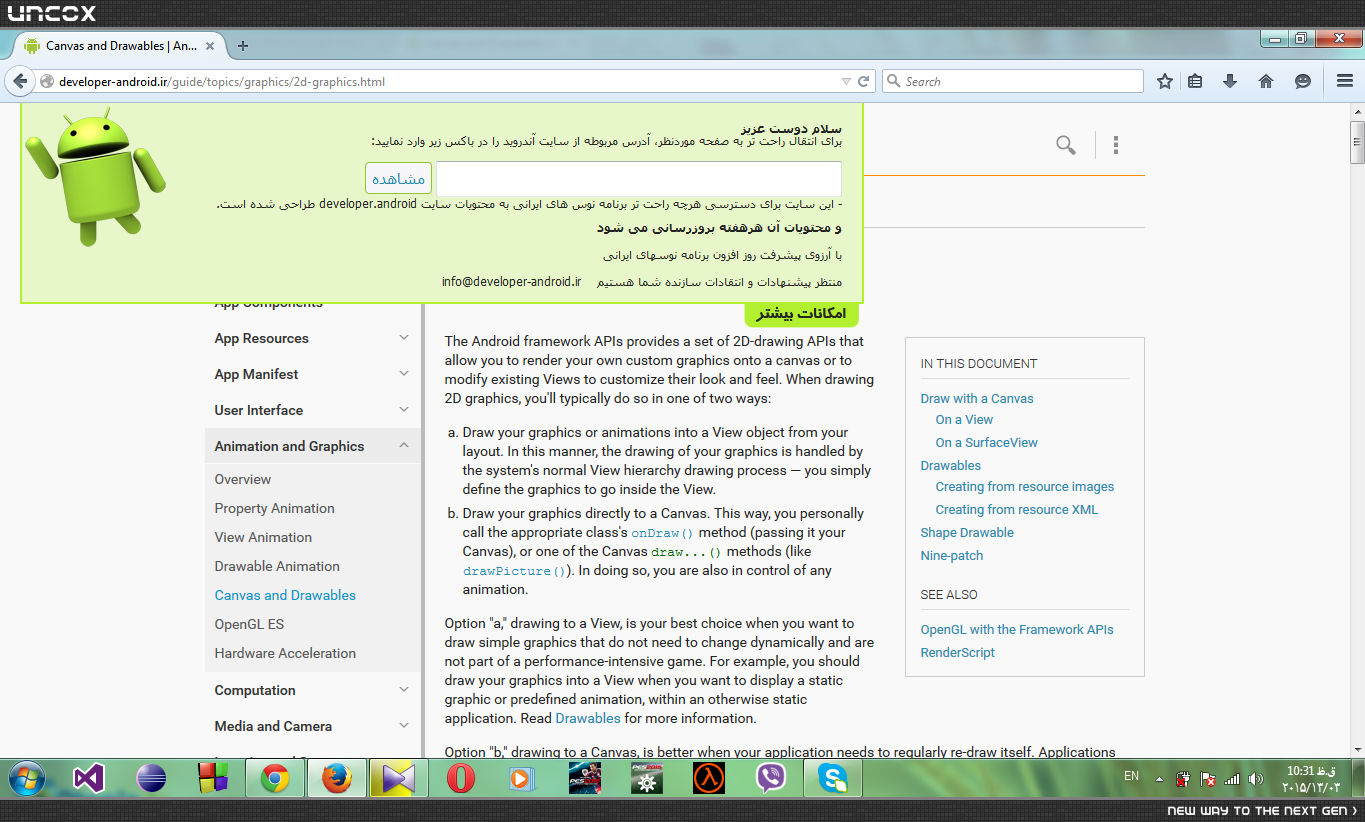1365x822 pixels.
Task: Open the RenderScript see-also link
Action: coord(958,652)
